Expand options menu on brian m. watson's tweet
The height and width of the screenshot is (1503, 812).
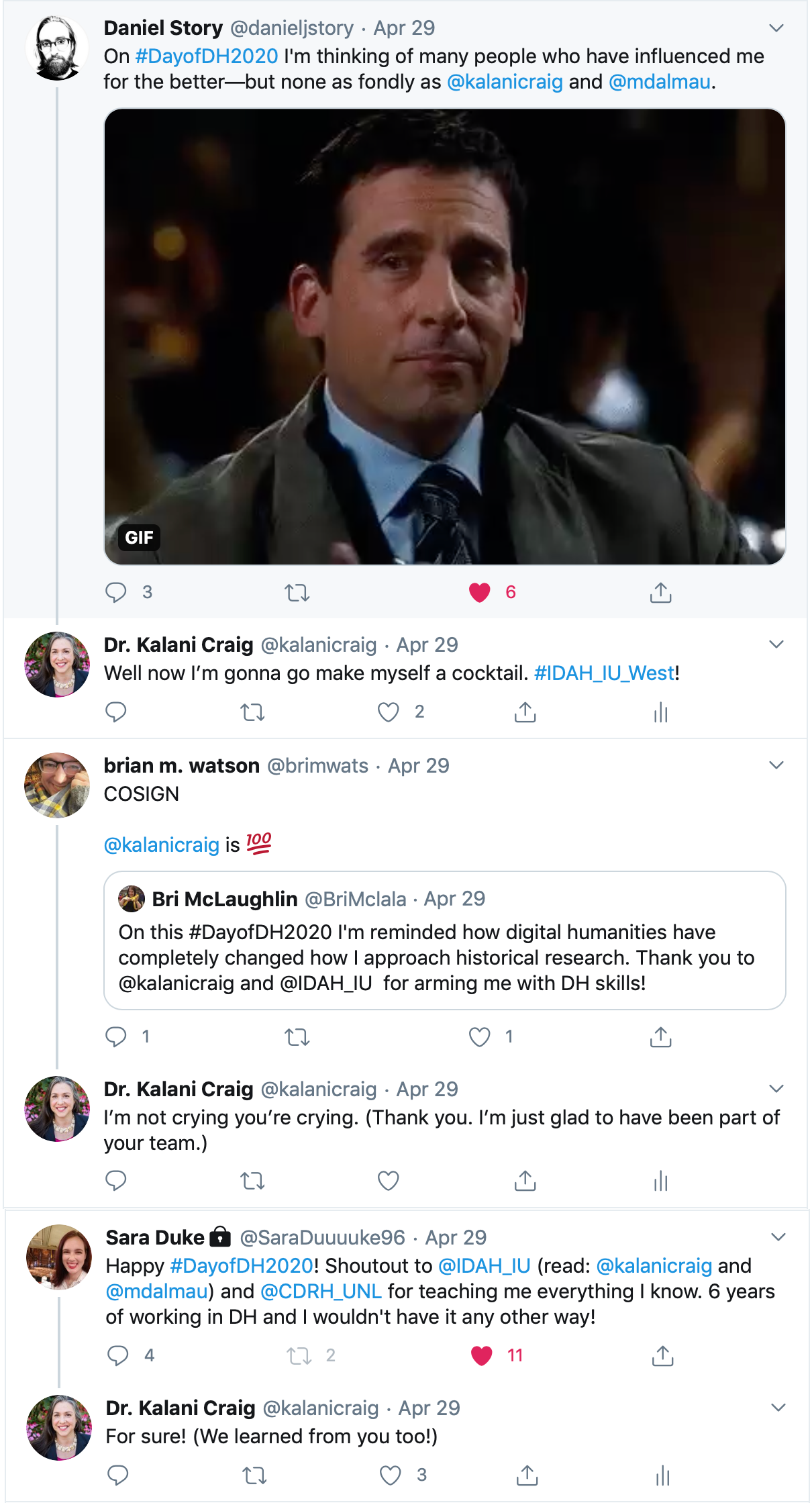click(776, 765)
